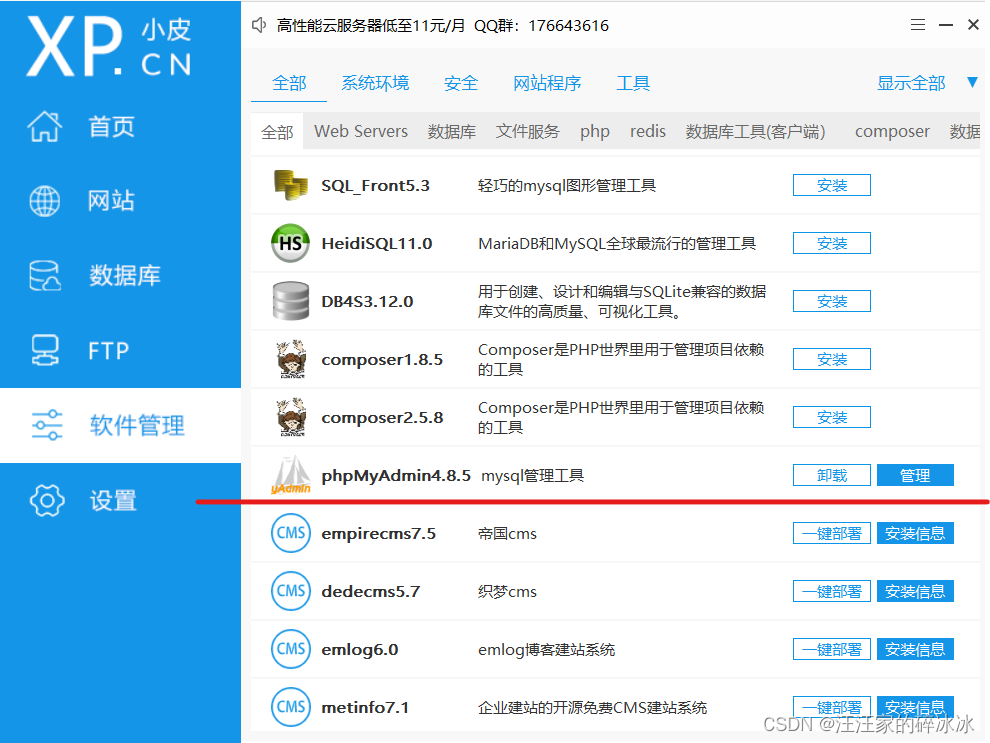
Task: Click the HeidiSQL11.0 name text
Action: pyautogui.click(x=376, y=243)
